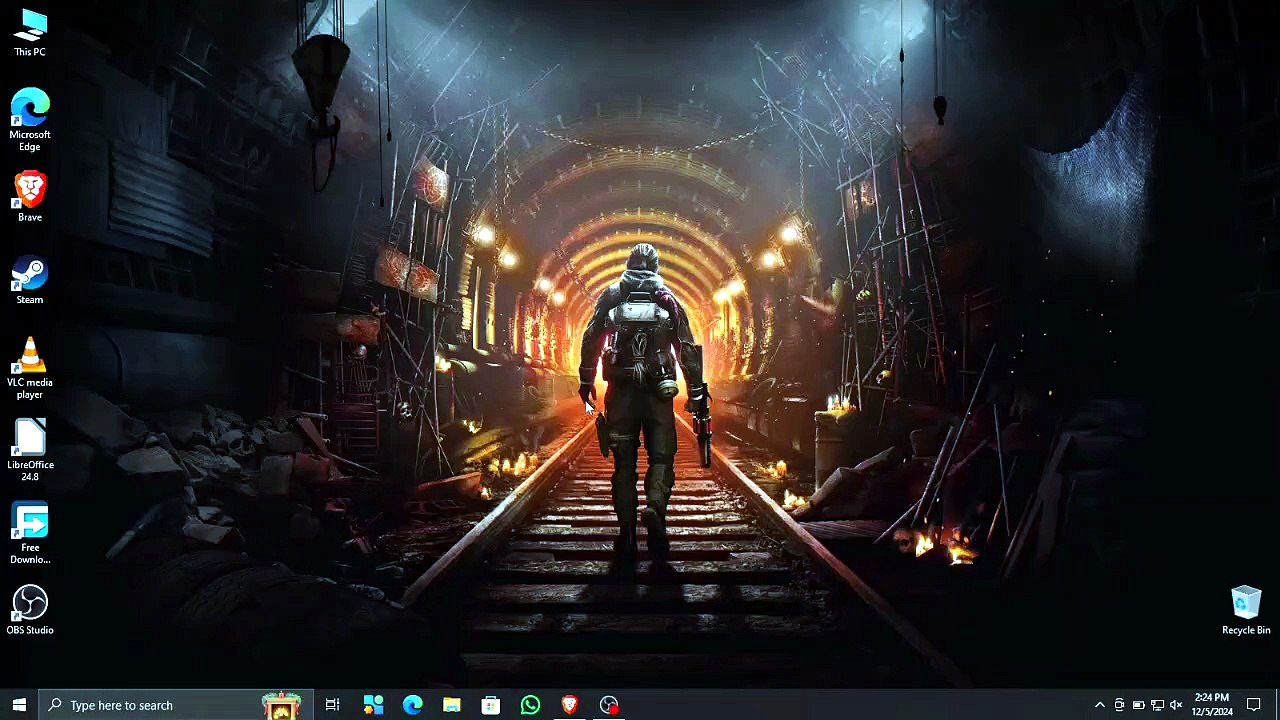1280x720 pixels.
Task: Open Microsoft Store from the taskbar
Action: pyautogui.click(x=490, y=705)
